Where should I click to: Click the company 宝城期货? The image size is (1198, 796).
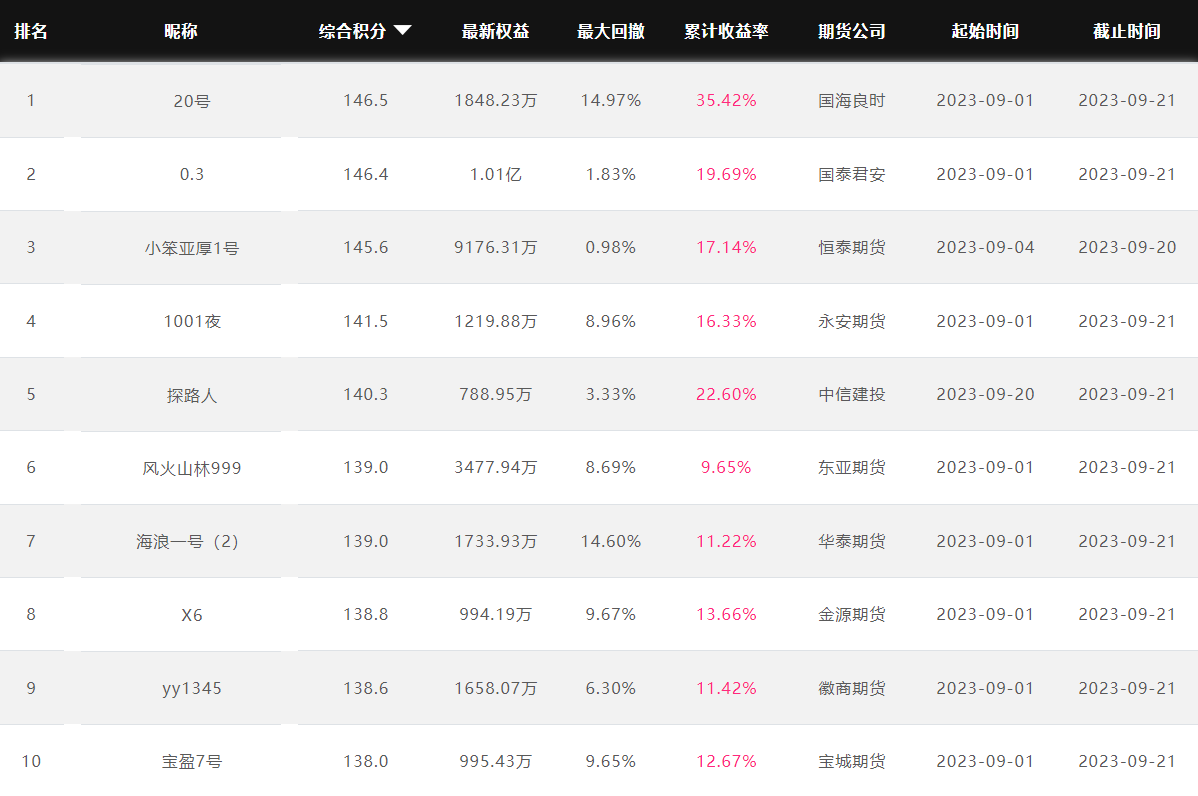[852, 762]
